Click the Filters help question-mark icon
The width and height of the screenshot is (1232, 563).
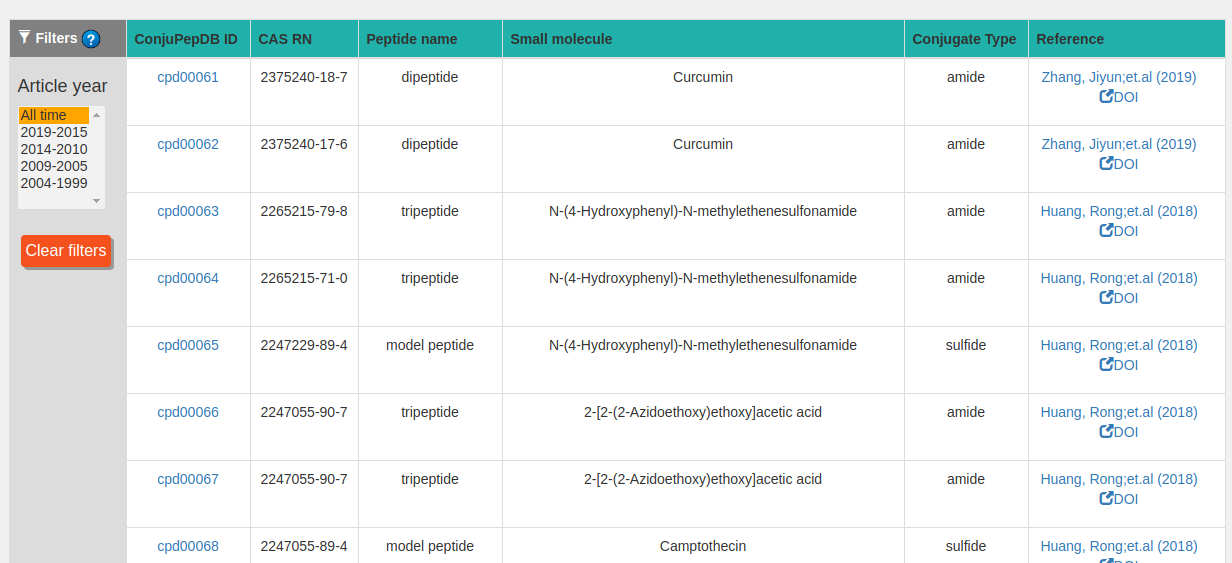(91, 39)
